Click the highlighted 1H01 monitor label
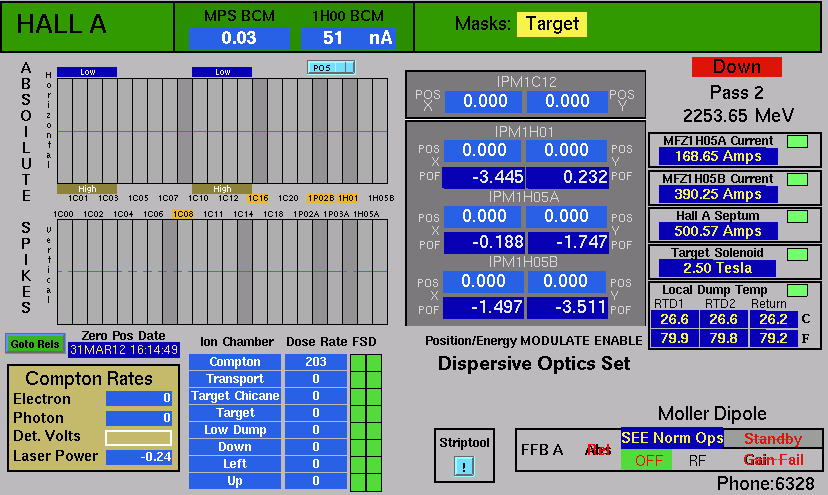The width and height of the screenshot is (828, 495). 347,198
